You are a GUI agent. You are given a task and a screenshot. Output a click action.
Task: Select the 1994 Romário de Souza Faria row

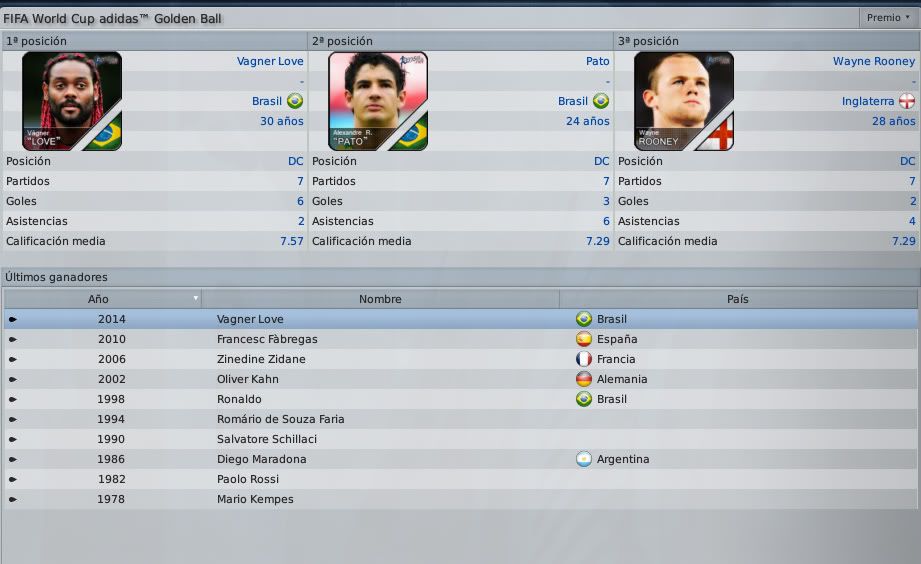coord(461,419)
